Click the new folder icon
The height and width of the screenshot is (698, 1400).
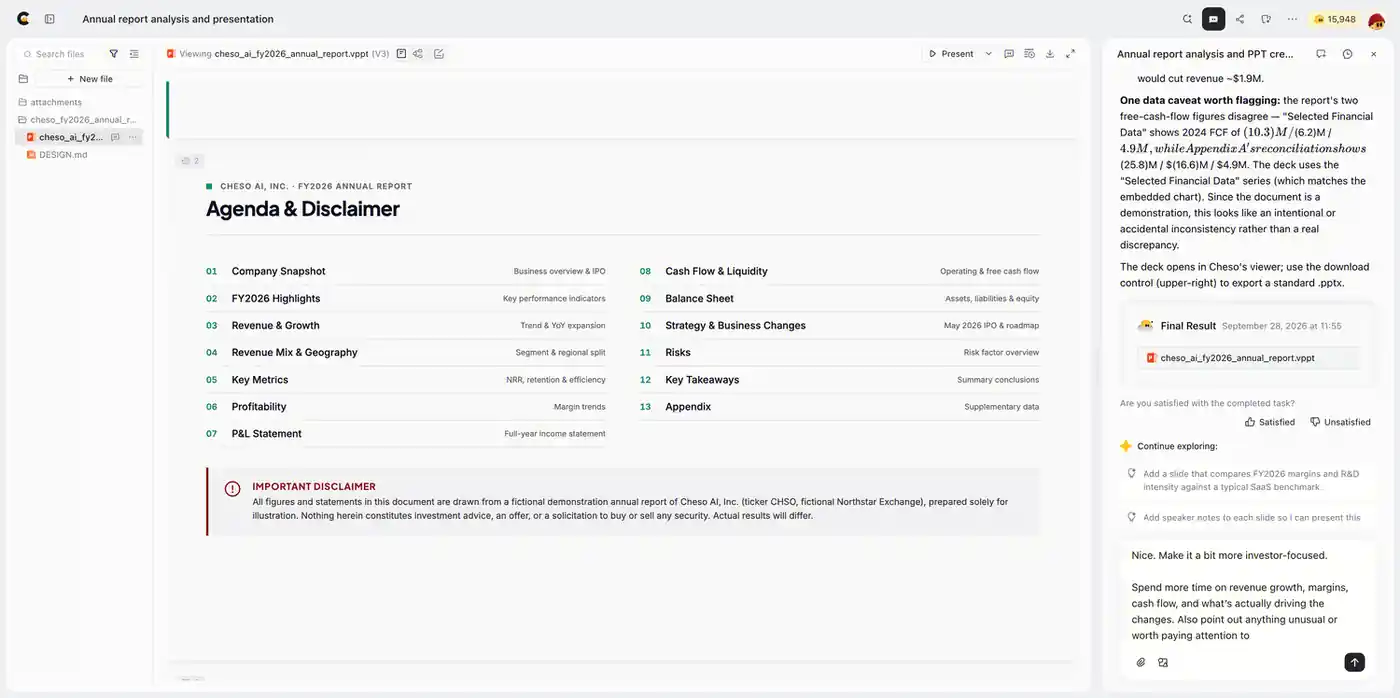coord(23,79)
